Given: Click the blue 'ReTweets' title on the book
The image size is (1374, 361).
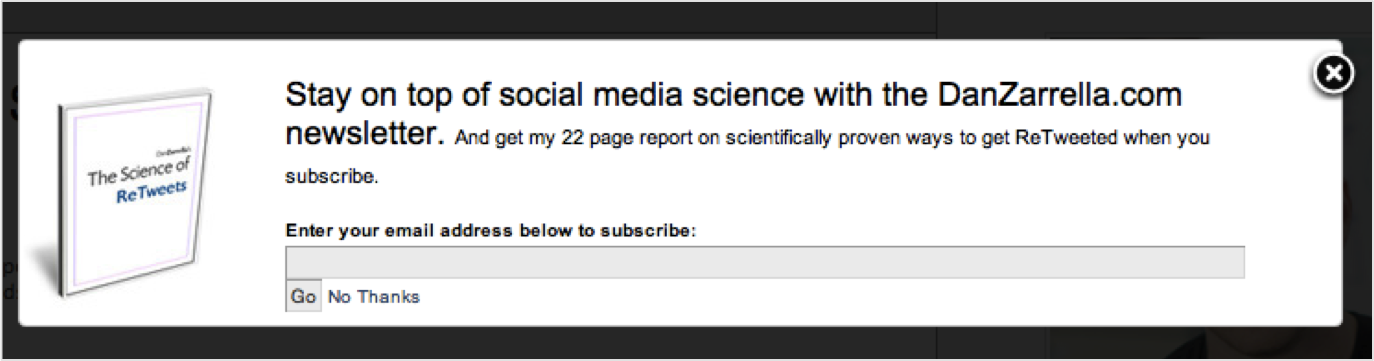Looking at the screenshot, I should point(150,192).
